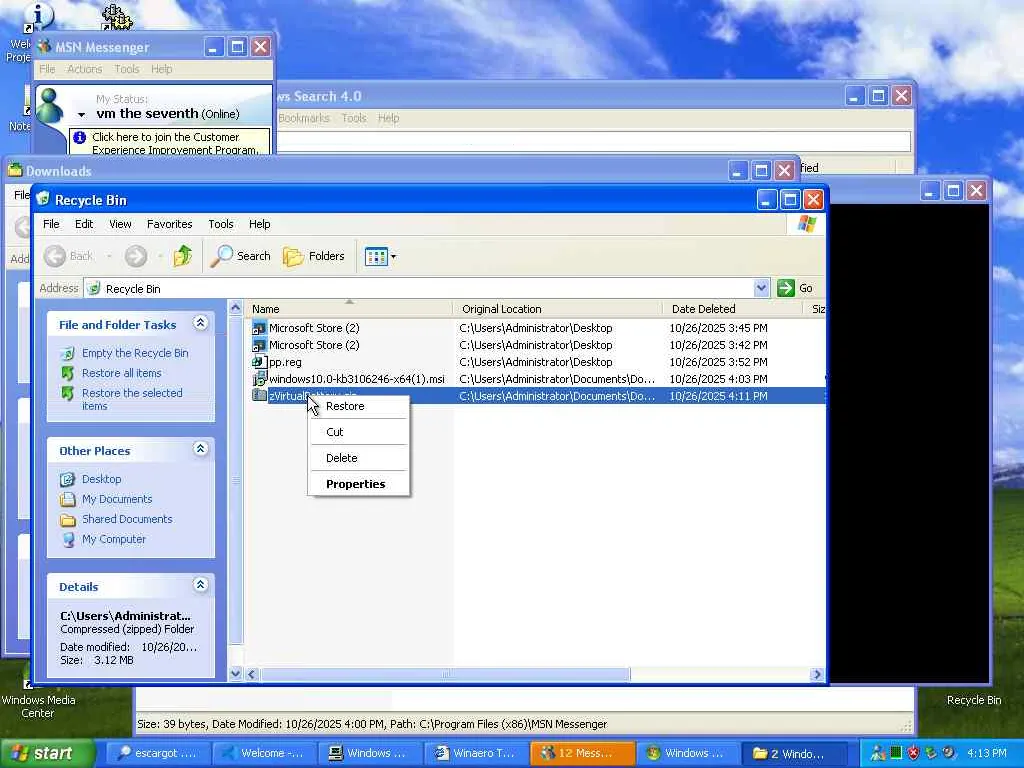The height and width of the screenshot is (768, 1024).
Task: Switch to Winaero T... taskbar button
Action: 477,753
